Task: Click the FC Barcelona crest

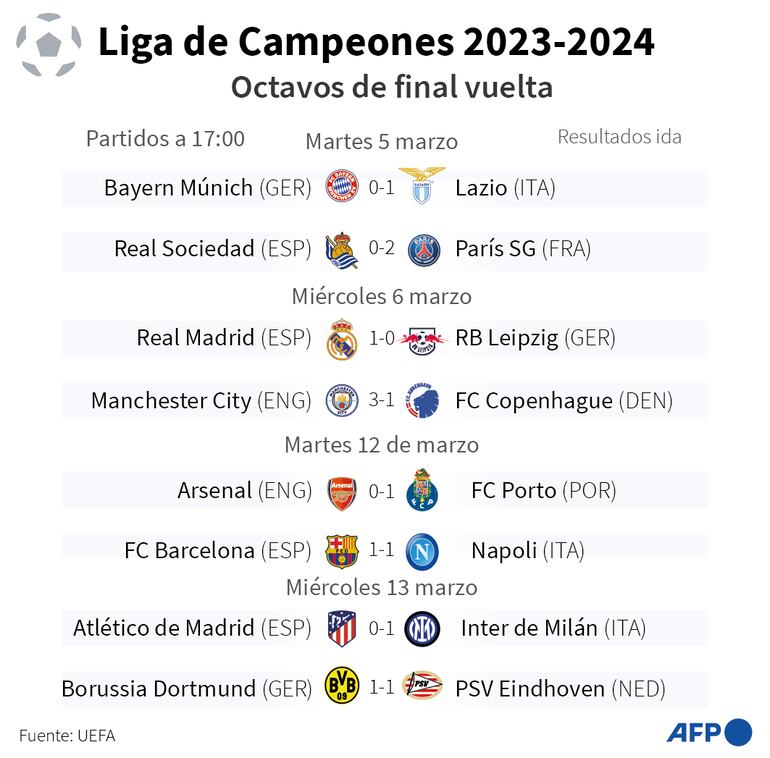Action: click(x=342, y=550)
